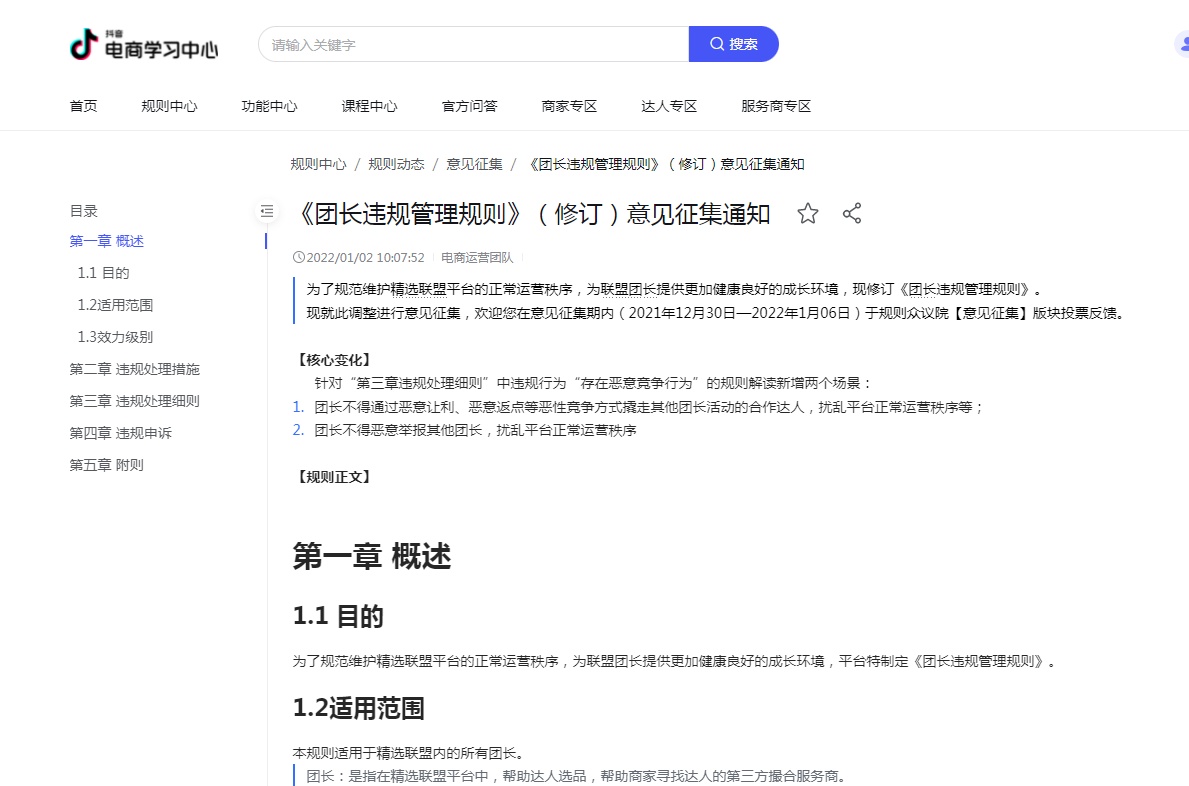
Task: Click the collapse table-of-contents icon above the sidebar
Action: pyautogui.click(x=266, y=212)
